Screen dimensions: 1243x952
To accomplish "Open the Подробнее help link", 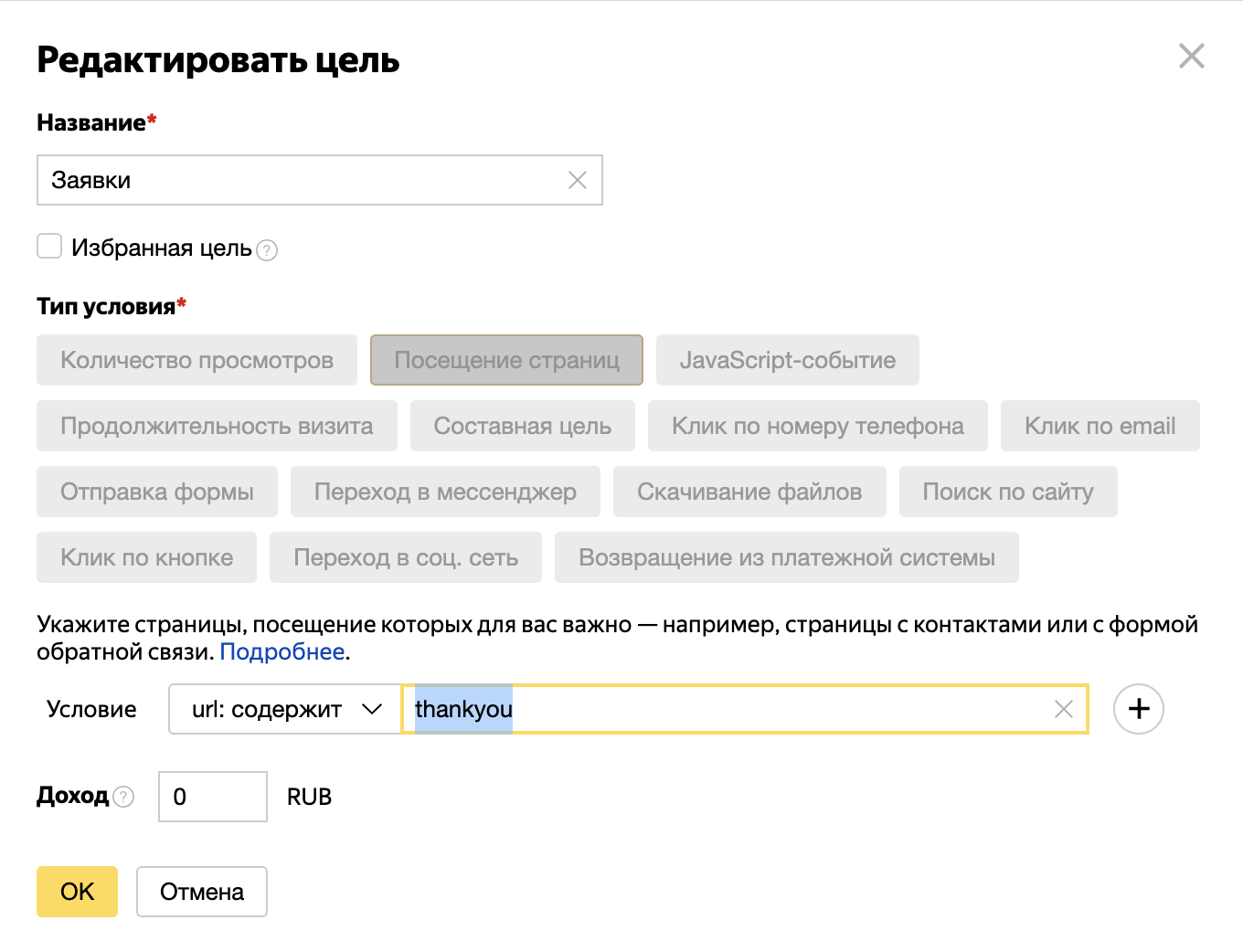I will click(x=282, y=651).
